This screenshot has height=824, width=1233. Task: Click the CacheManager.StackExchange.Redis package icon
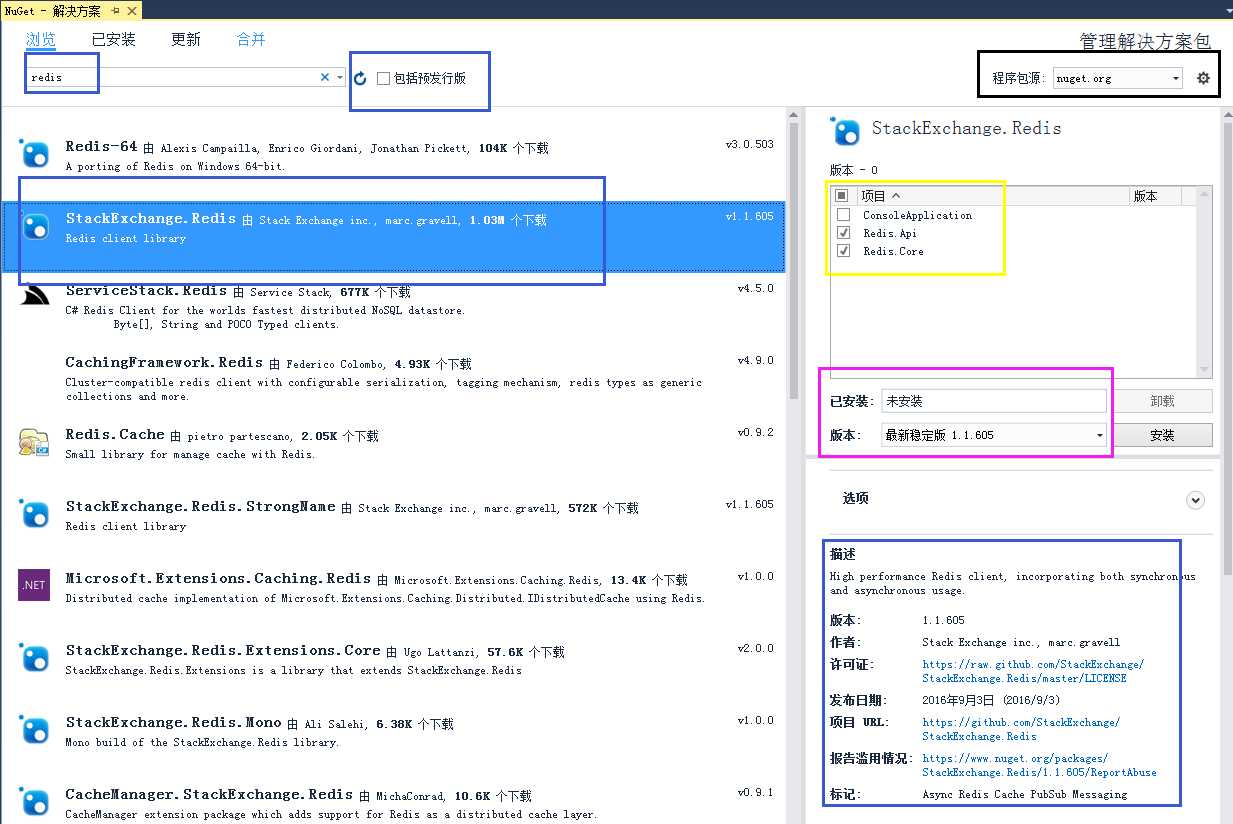[x=35, y=801]
